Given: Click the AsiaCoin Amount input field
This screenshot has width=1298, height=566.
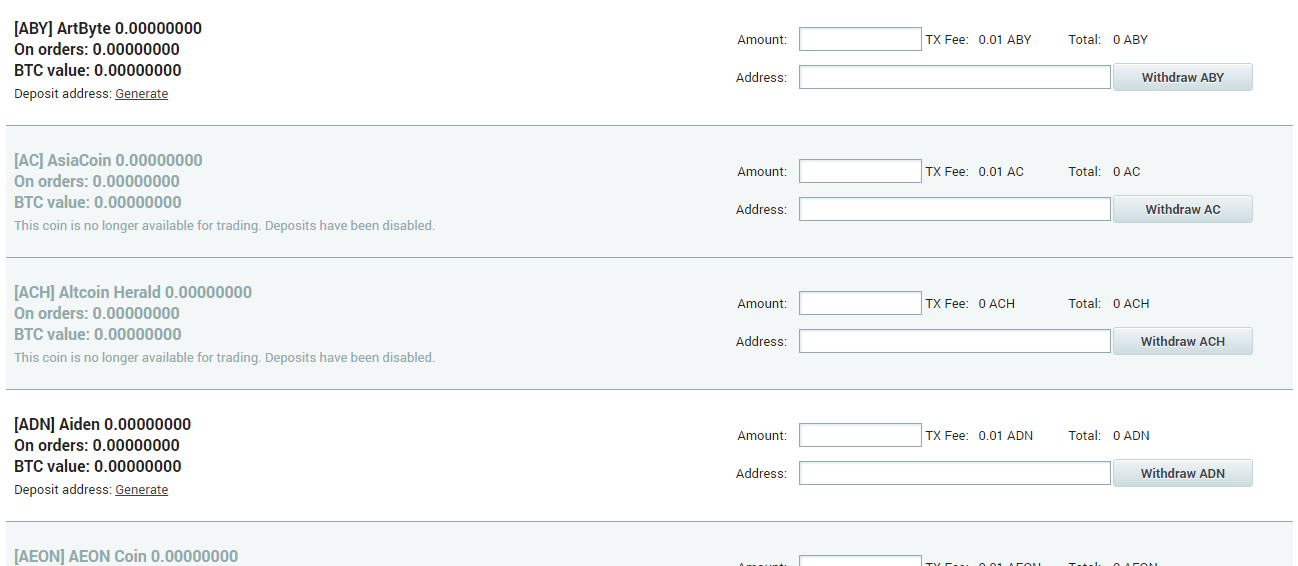Looking at the screenshot, I should [x=860, y=171].
